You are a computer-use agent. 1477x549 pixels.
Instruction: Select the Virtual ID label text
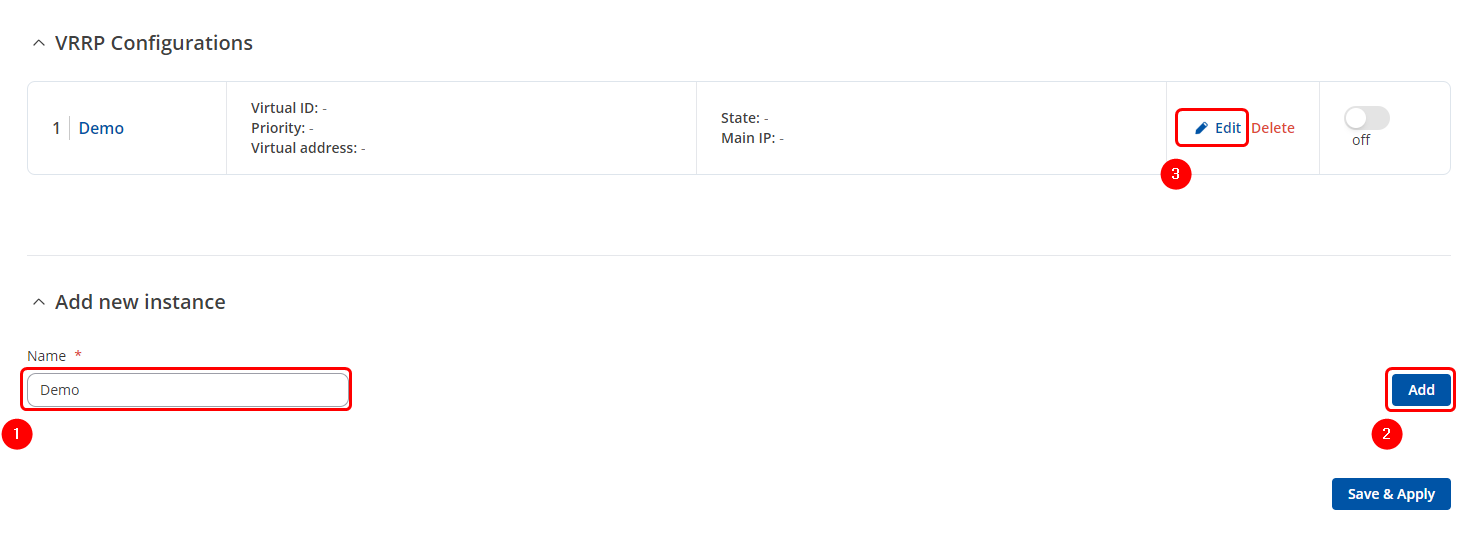coord(284,108)
